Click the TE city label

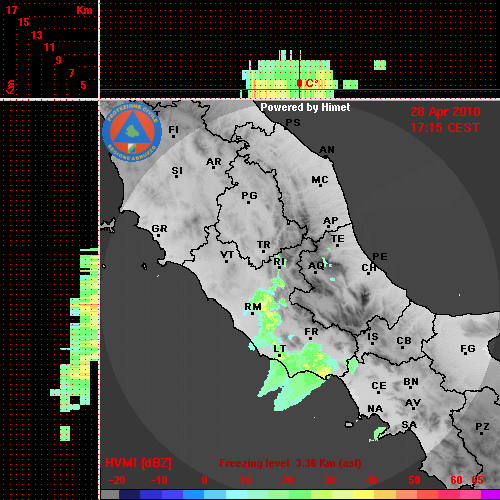[x=338, y=239]
